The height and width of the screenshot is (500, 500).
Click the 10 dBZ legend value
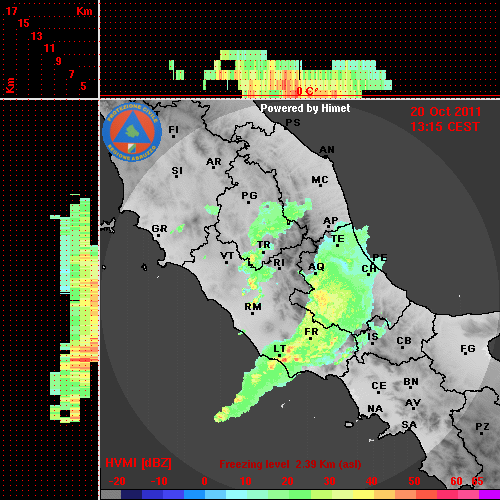tap(246, 481)
